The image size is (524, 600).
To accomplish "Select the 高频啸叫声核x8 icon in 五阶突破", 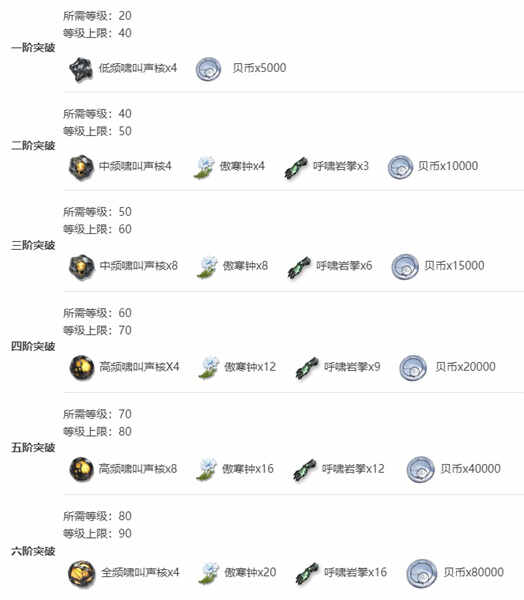I will point(82,469).
